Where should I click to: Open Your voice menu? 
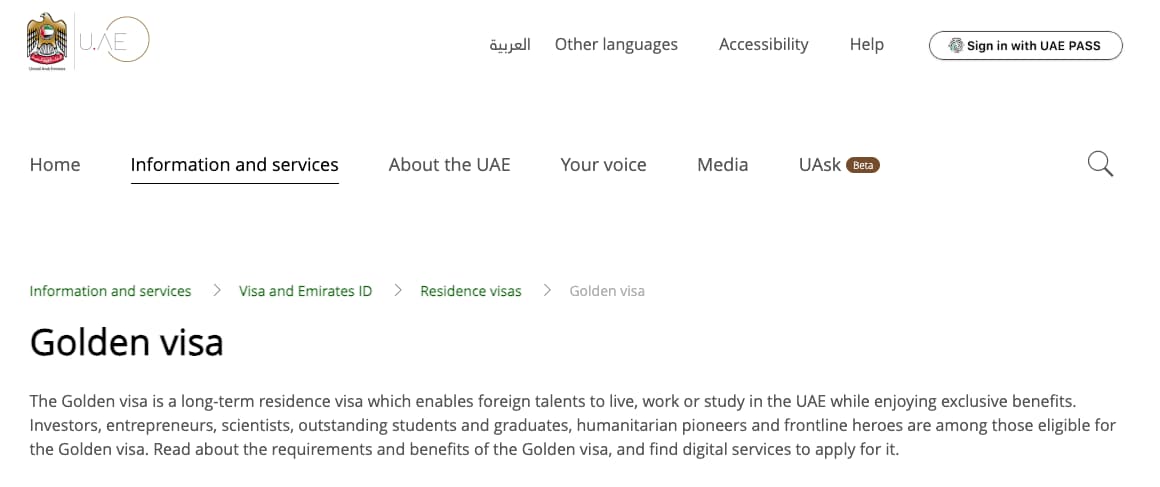click(604, 164)
